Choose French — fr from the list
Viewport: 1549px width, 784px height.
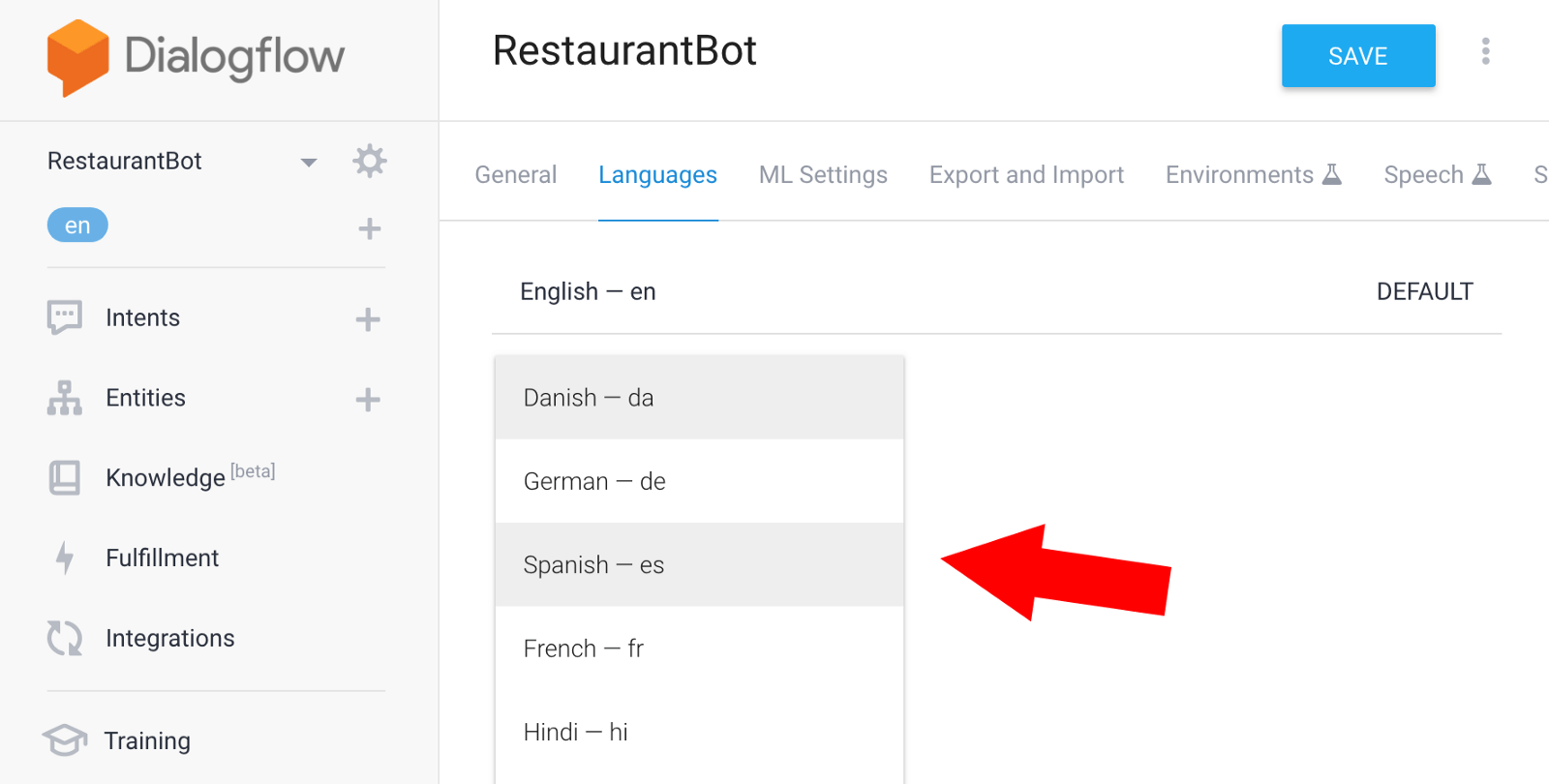[699, 648]
